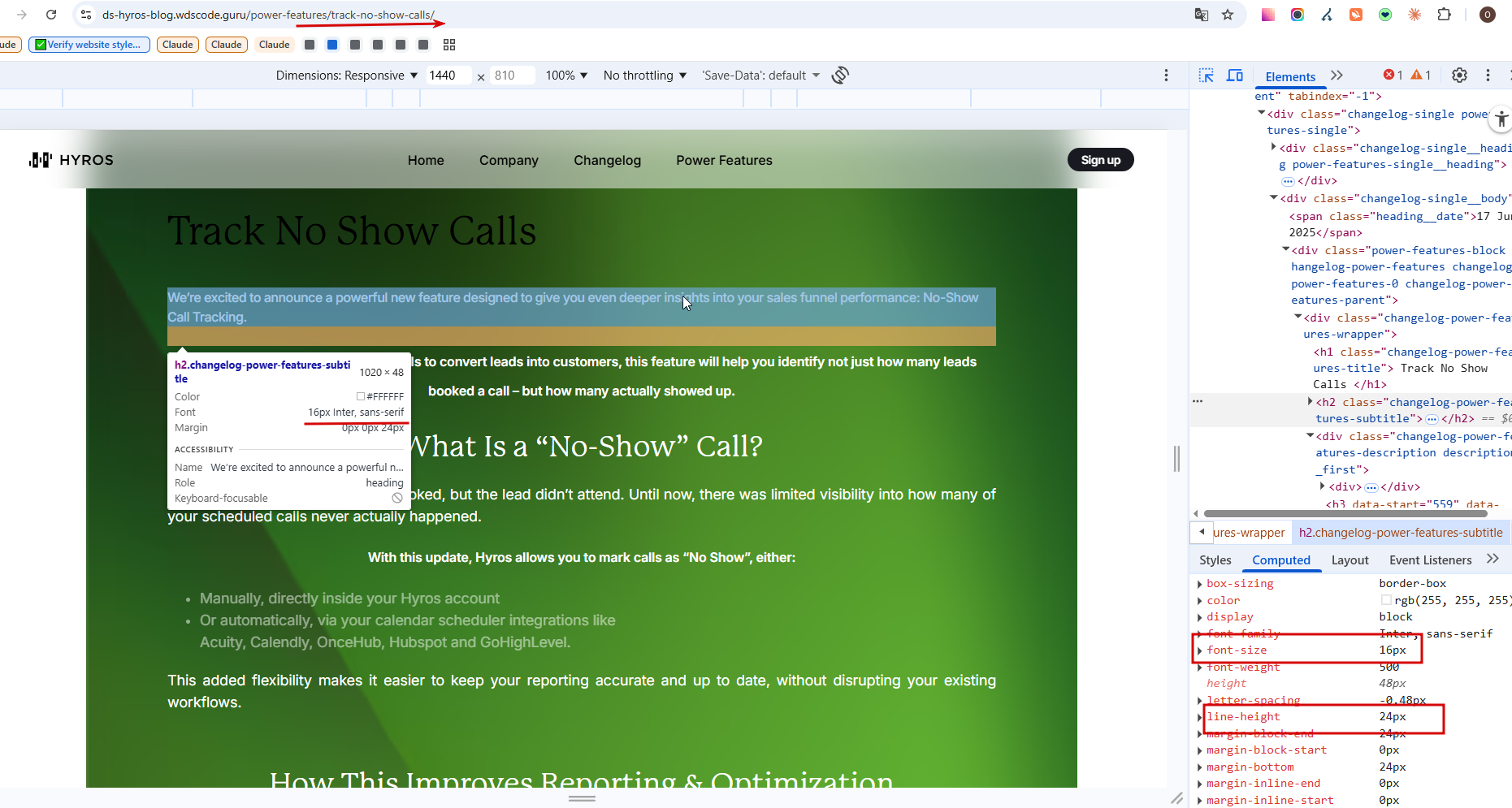Expand the h2 changelog-power-features-subtitle node

pos(1310,402)
